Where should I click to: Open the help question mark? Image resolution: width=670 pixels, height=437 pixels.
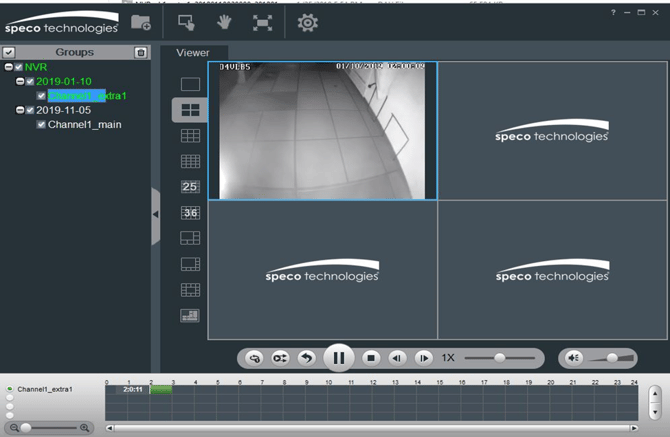point(613,12)
